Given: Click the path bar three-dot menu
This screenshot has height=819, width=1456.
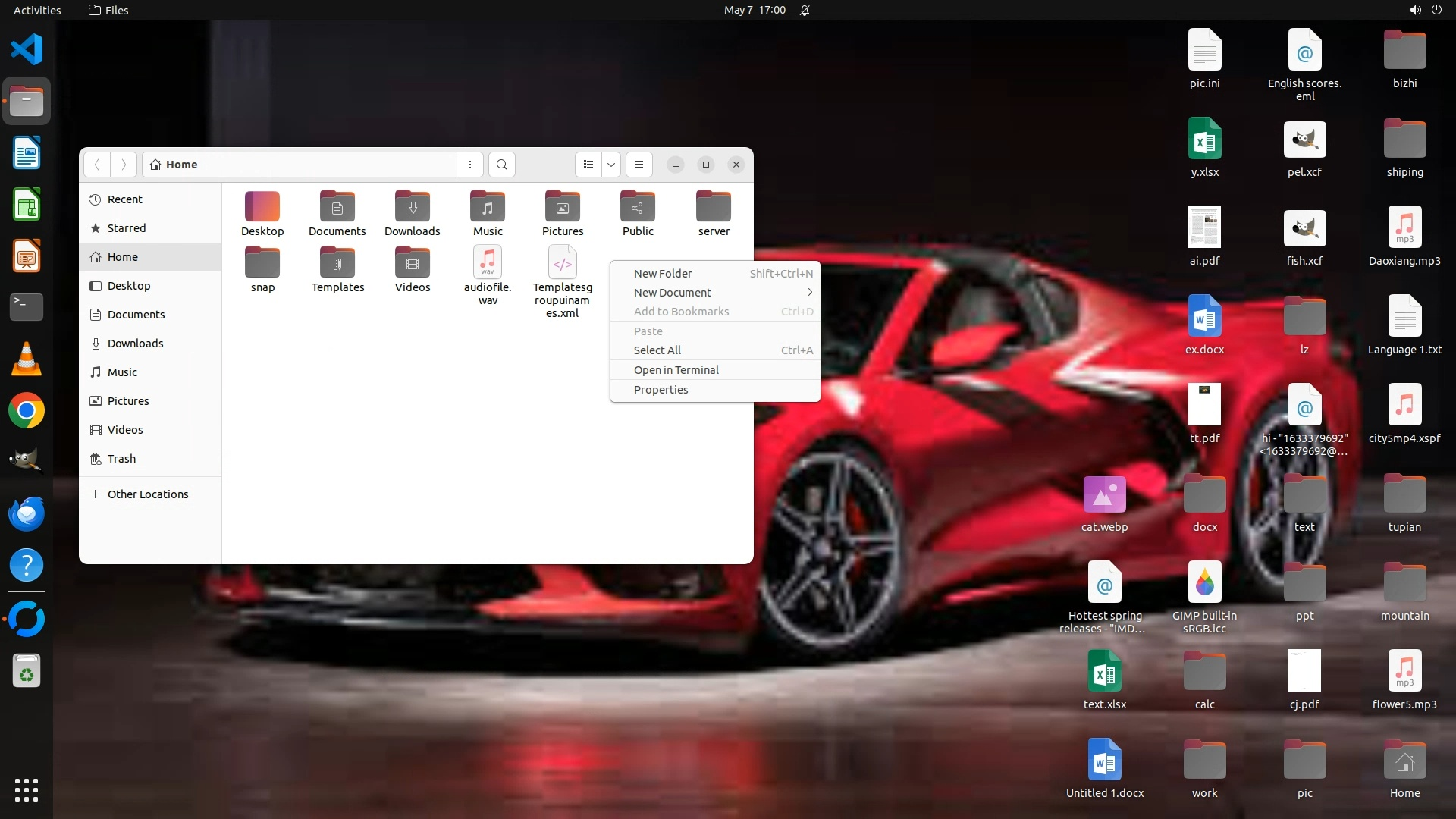Looking at the screenshot, I should pos(470,165).
